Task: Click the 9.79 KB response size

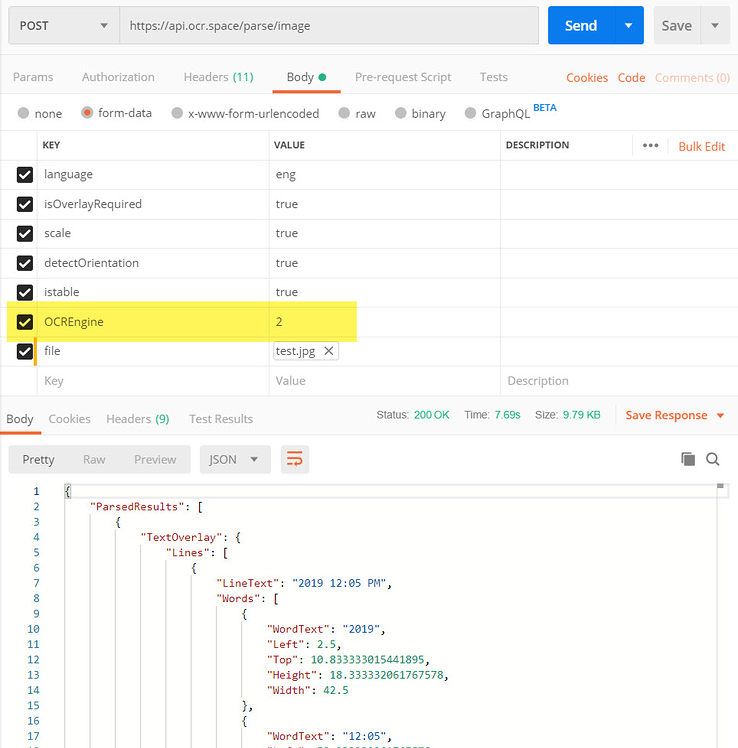Action: click(x=582, y=415)
